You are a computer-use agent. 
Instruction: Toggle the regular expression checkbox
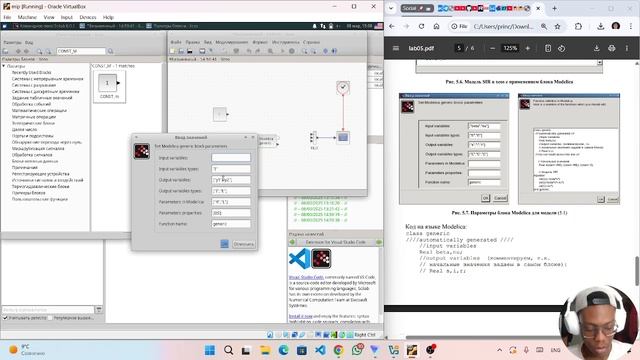point(50,318)
